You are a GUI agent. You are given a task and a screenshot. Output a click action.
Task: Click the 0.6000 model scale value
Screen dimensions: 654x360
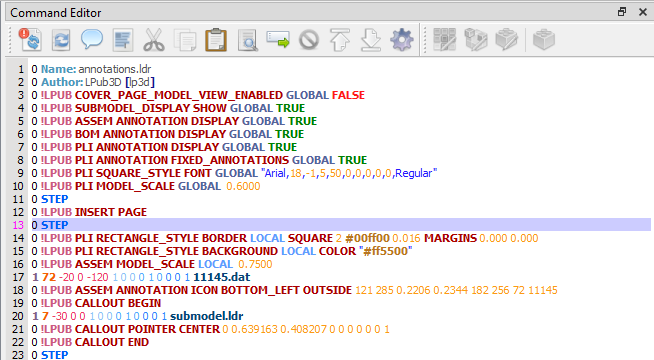(x=243, y=186)
